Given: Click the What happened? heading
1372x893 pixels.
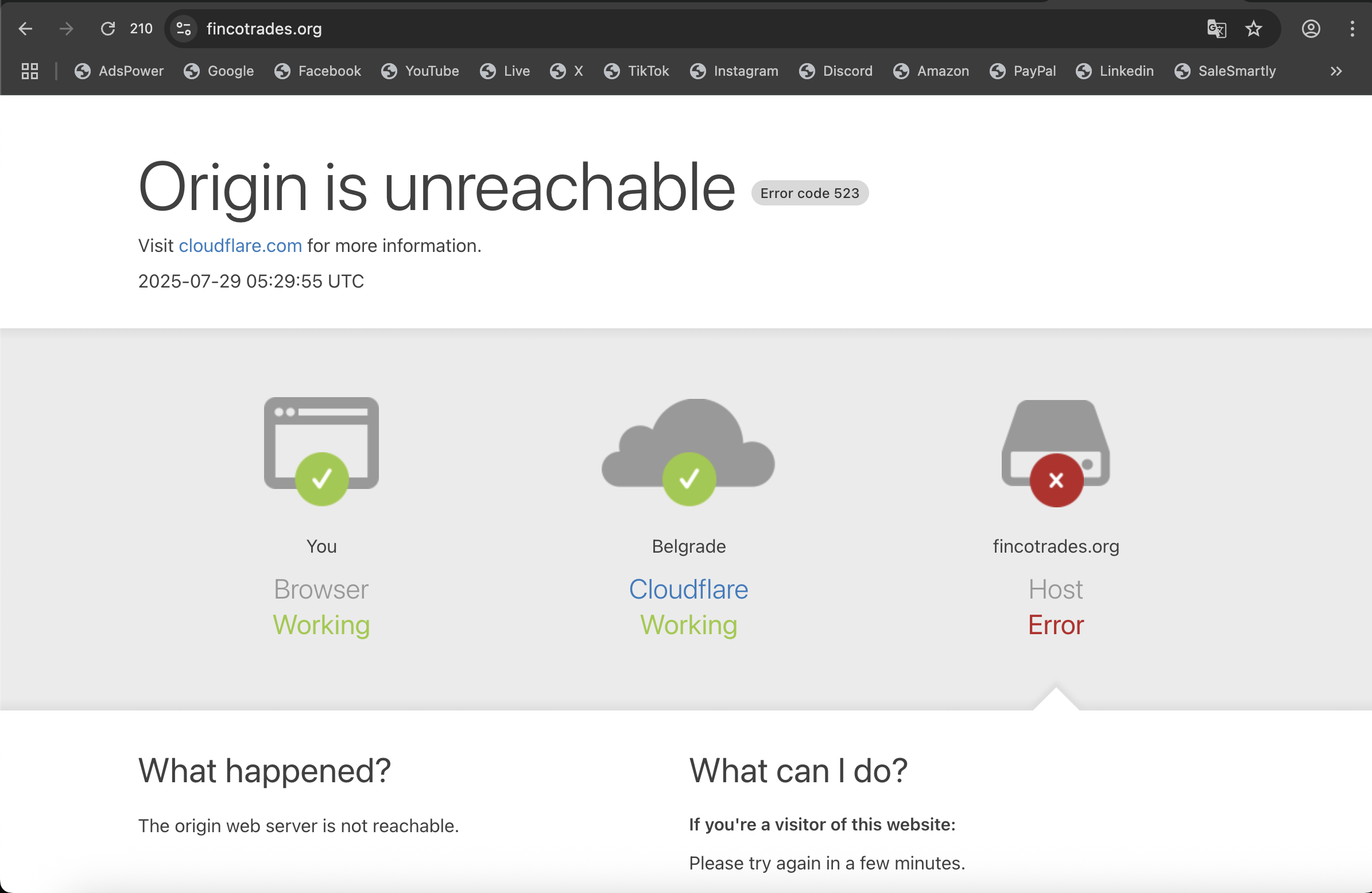Looking at the screenshot, I should [265, 771].
